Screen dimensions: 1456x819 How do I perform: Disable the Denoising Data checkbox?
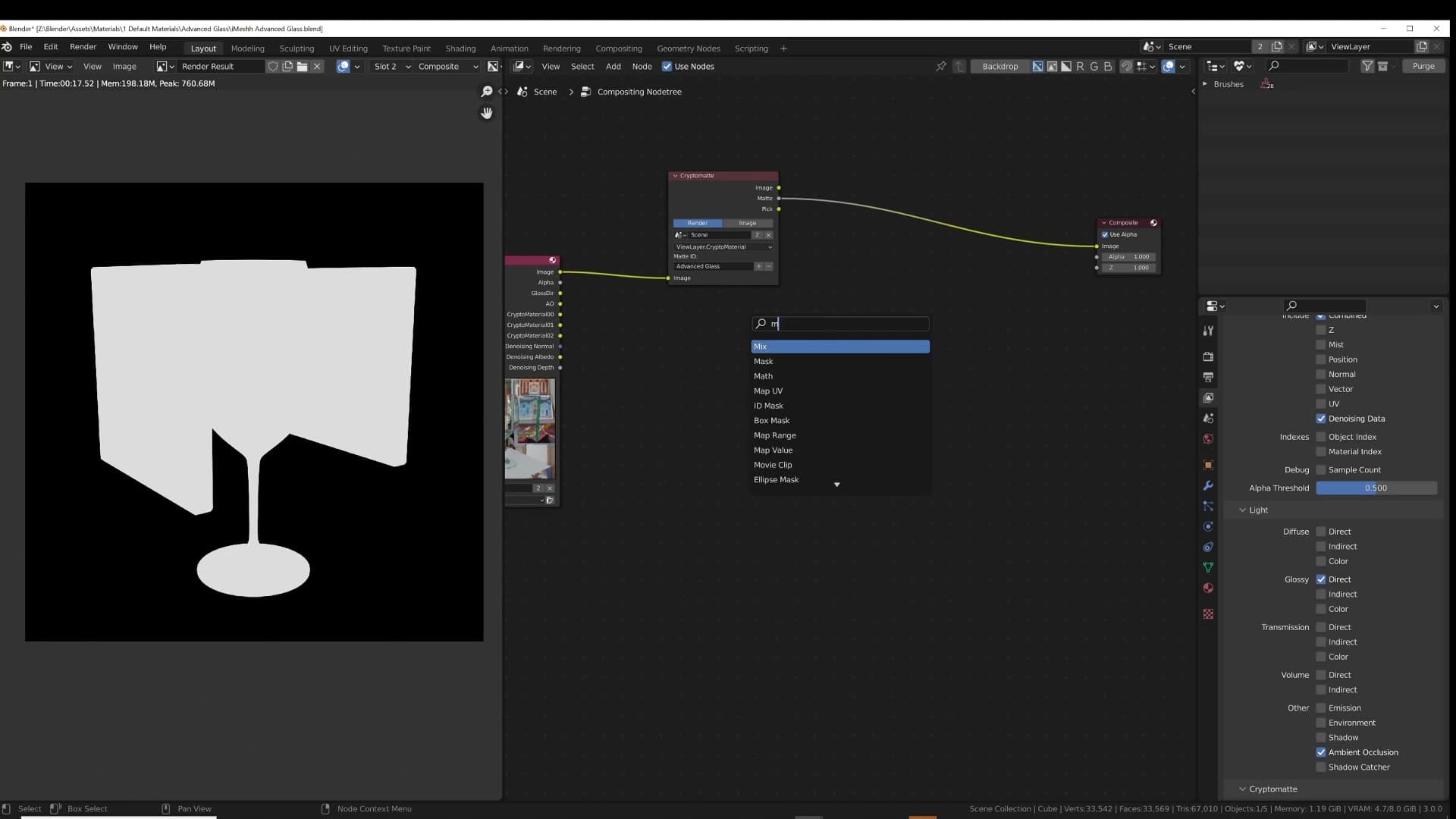(1321, 419)
